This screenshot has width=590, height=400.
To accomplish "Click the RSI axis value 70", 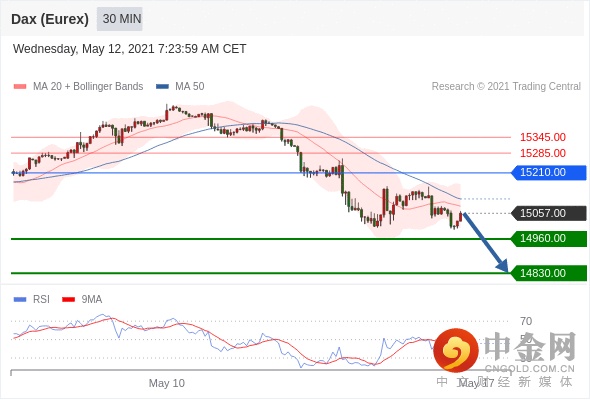I will (526, 321).
